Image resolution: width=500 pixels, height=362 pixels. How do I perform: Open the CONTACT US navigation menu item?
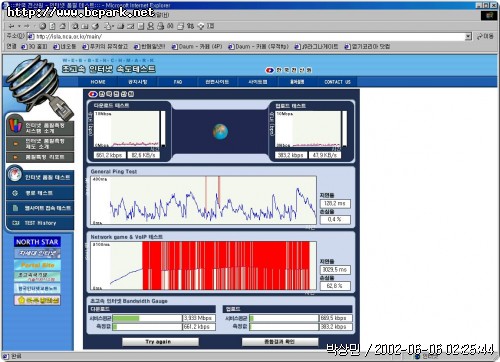tap(337, 82)
